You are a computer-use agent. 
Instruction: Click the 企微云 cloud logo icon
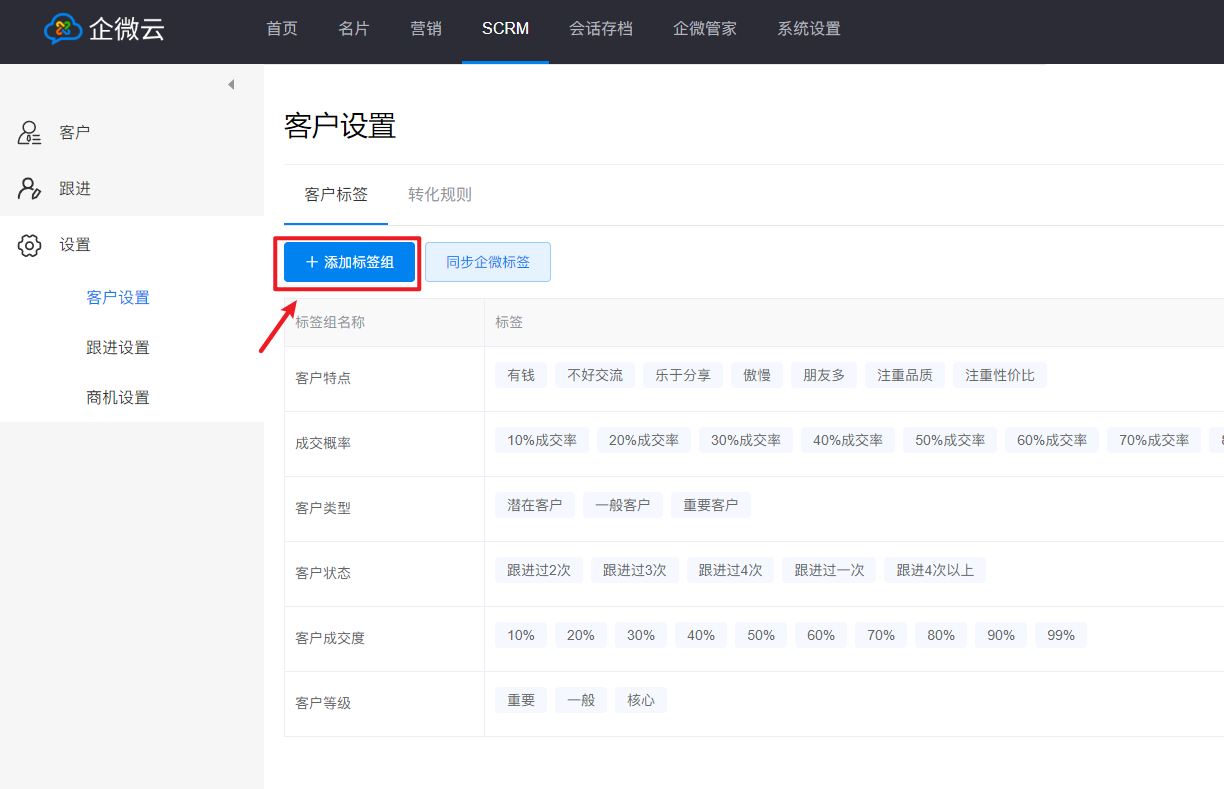[63, 29]
